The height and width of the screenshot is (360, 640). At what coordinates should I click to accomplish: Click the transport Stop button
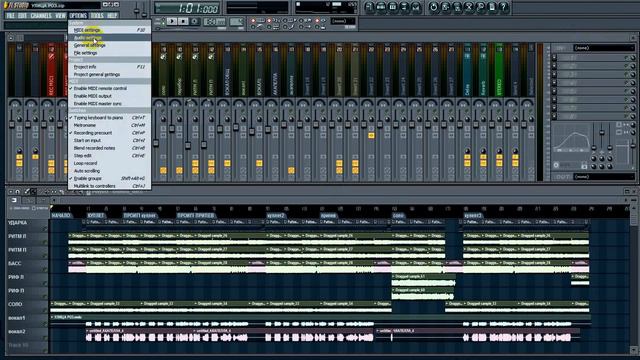183,21
